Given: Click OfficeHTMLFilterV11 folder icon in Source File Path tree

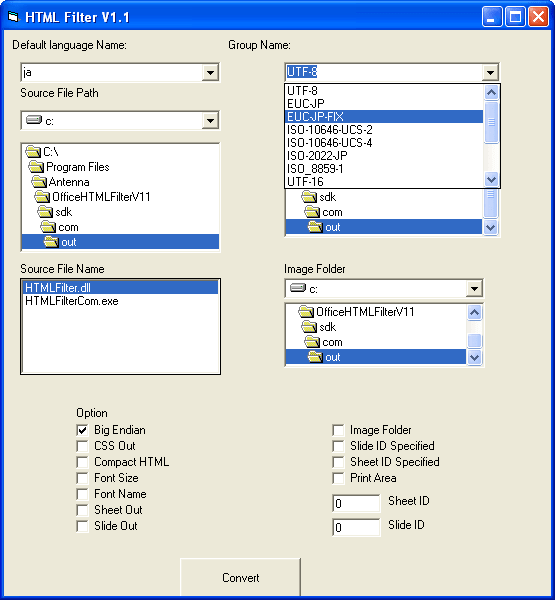Looking at the screenshot, I should pos(42,197).
